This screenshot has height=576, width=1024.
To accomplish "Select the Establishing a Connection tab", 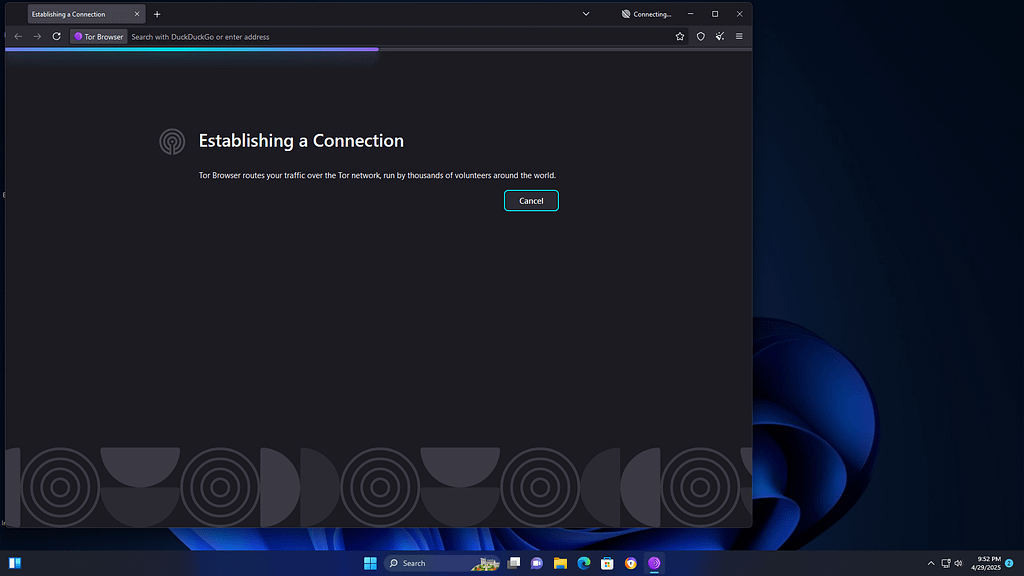I will (x=86, y=14).
